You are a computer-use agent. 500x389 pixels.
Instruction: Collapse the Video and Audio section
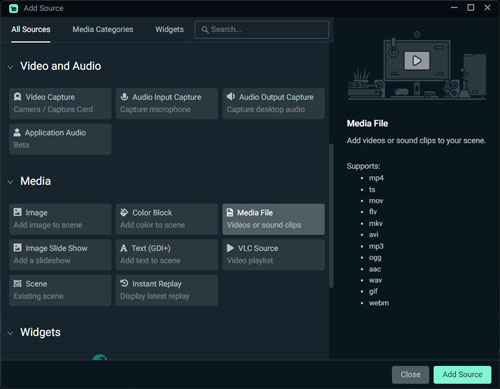tap(10, 67)
